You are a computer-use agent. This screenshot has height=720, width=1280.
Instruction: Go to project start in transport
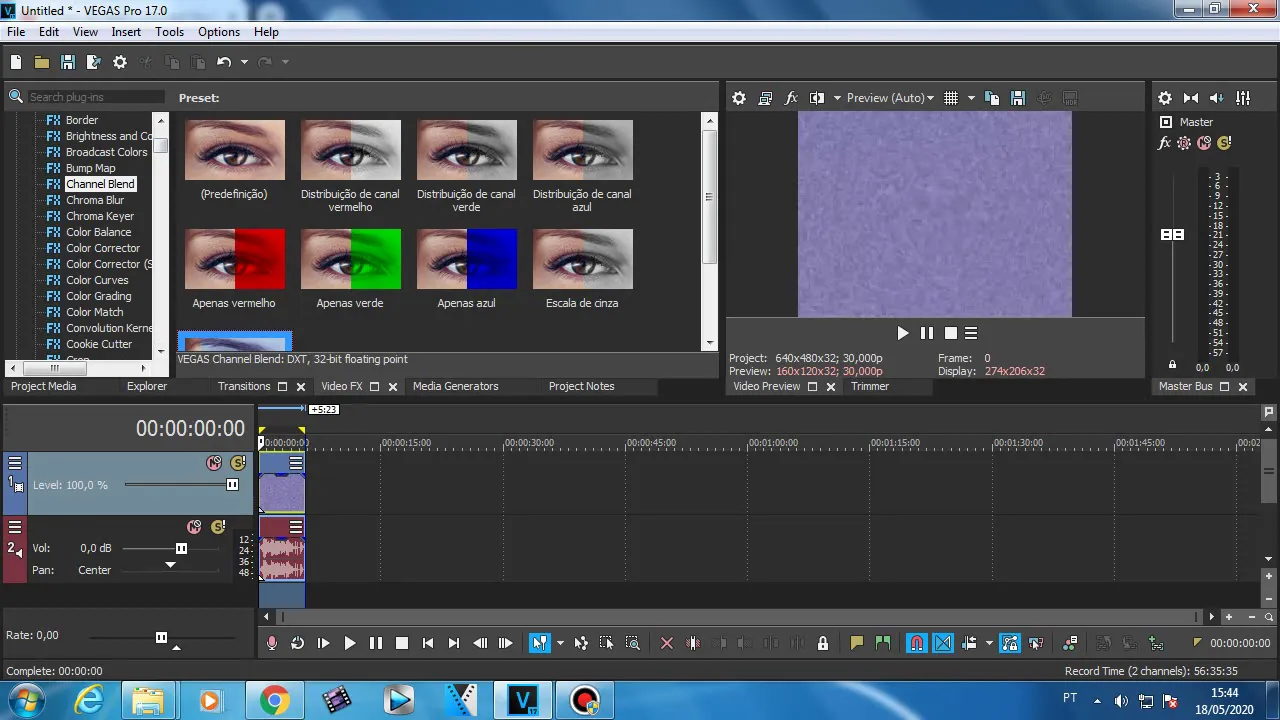tap(427, 643)
